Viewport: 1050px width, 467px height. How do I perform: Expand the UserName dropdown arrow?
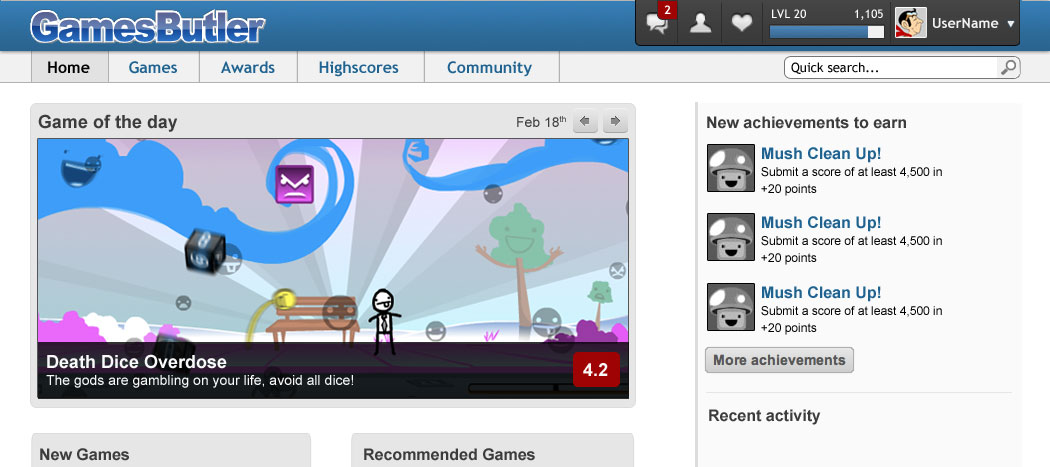[1010, 24]
